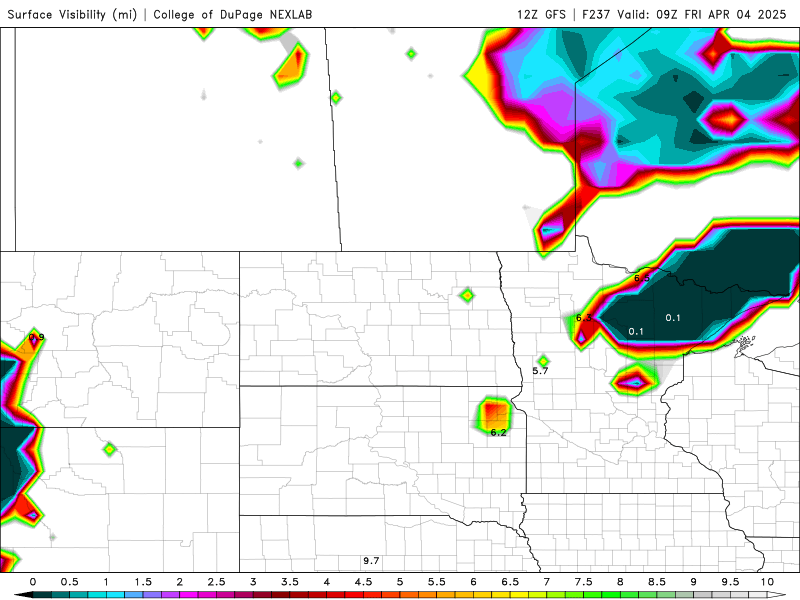Click the legend tick label "8.5"

point(657,582)
